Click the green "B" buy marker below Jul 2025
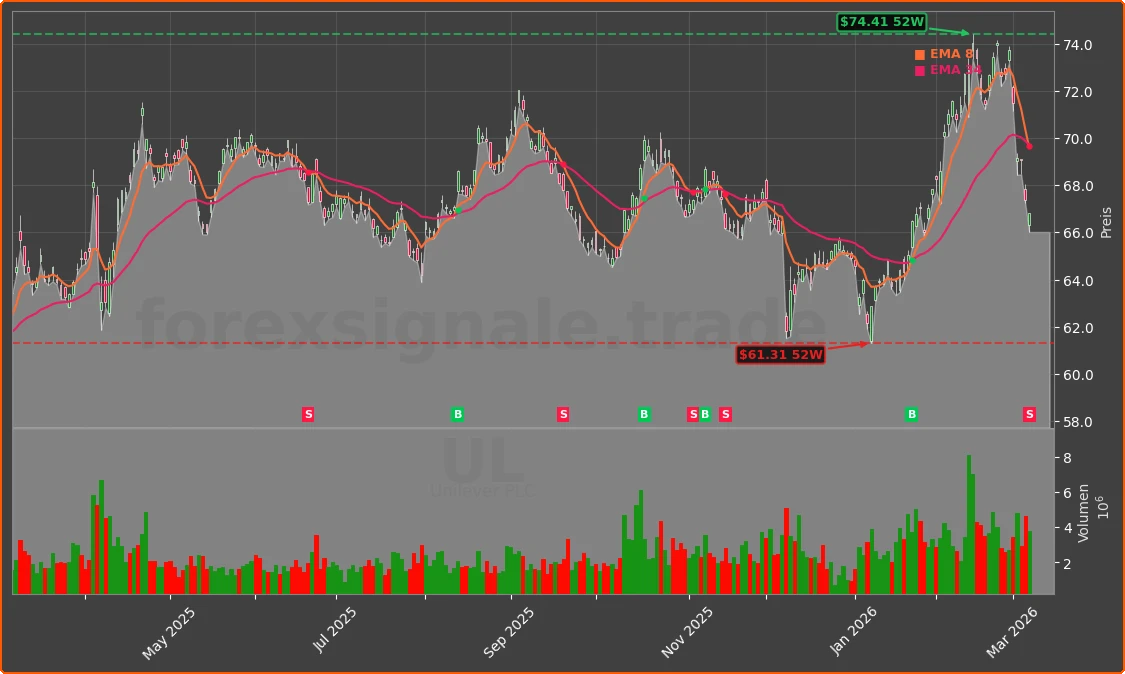The width and height of the screenshot is (1125, 674). point(458,413)
